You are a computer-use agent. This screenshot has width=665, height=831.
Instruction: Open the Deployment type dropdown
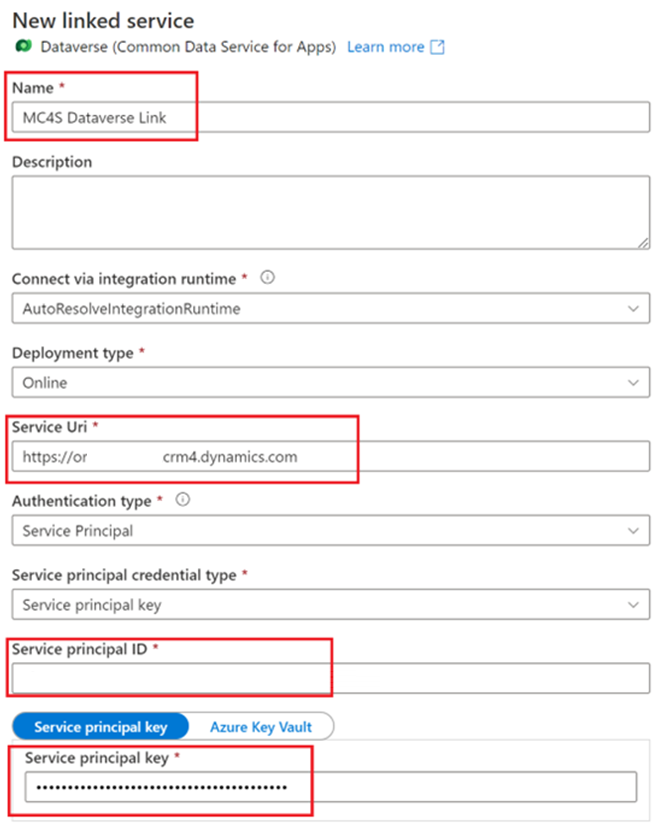click(x=331, y=382)
